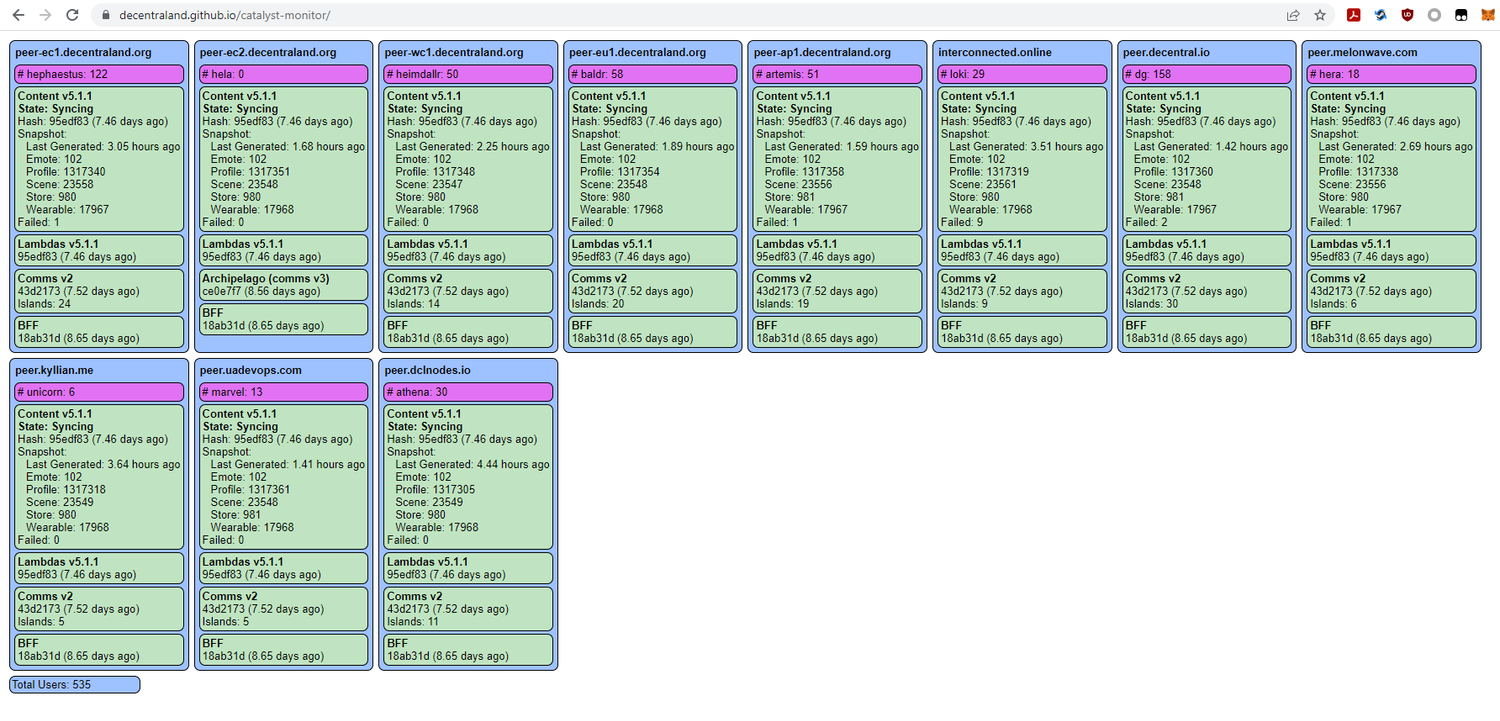Click 'Last Generated: 4.44 hours ago' in dclnodes card

472,464
